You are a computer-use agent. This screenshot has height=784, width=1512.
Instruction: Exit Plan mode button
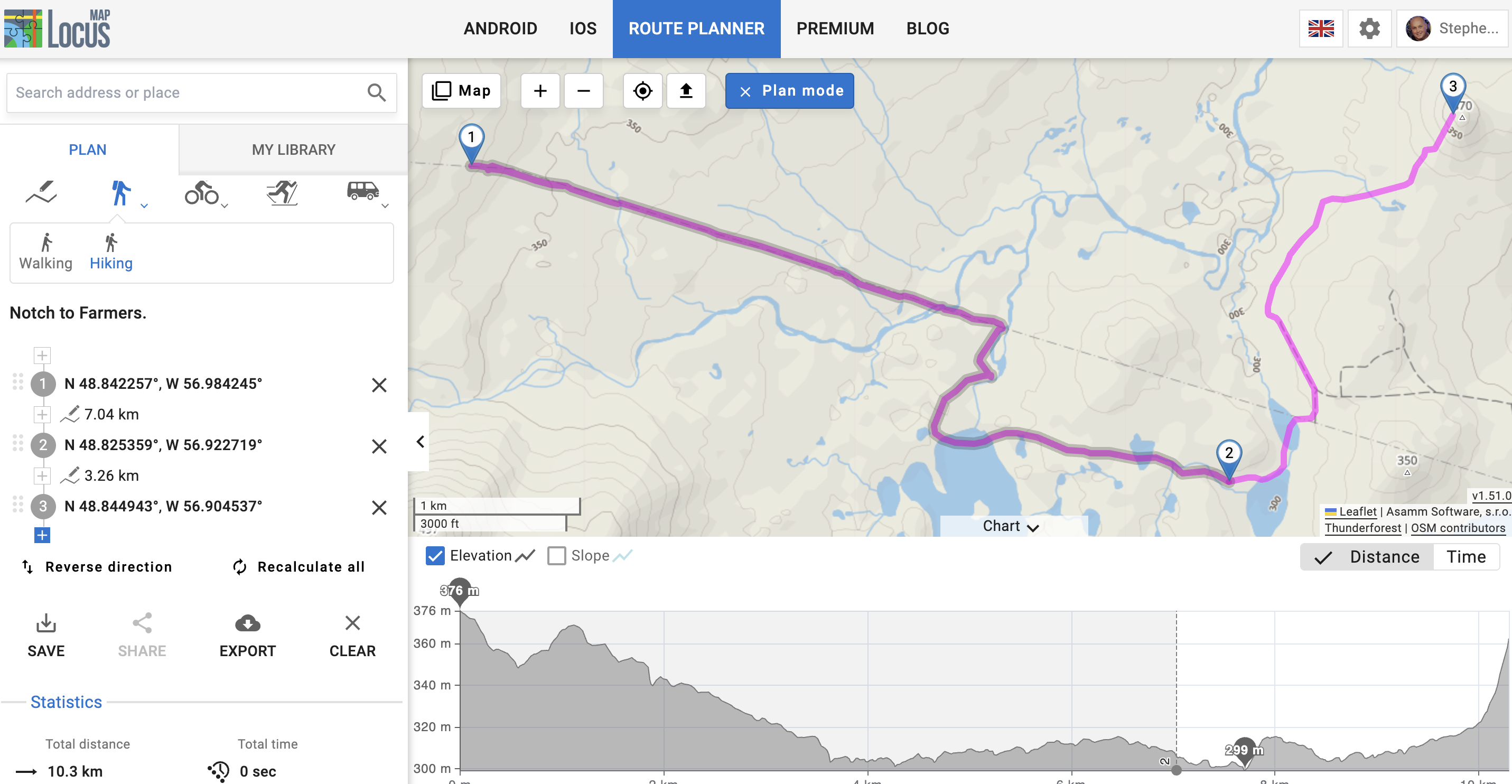789,91
